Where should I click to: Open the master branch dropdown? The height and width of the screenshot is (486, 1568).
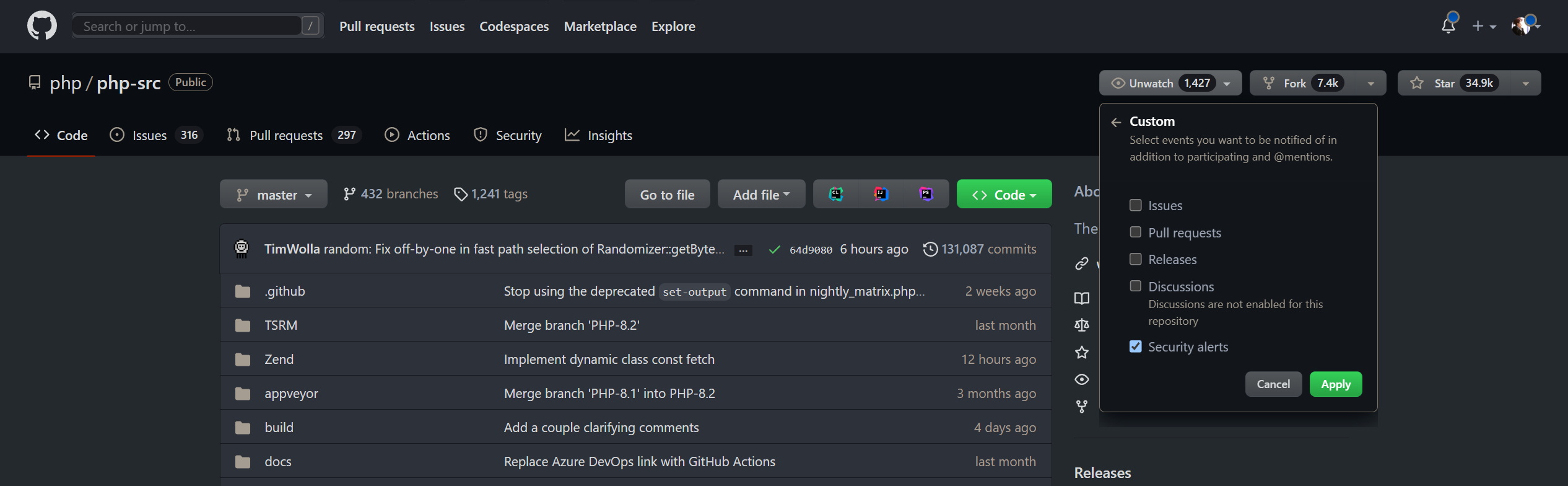click(x=274, y=195)
